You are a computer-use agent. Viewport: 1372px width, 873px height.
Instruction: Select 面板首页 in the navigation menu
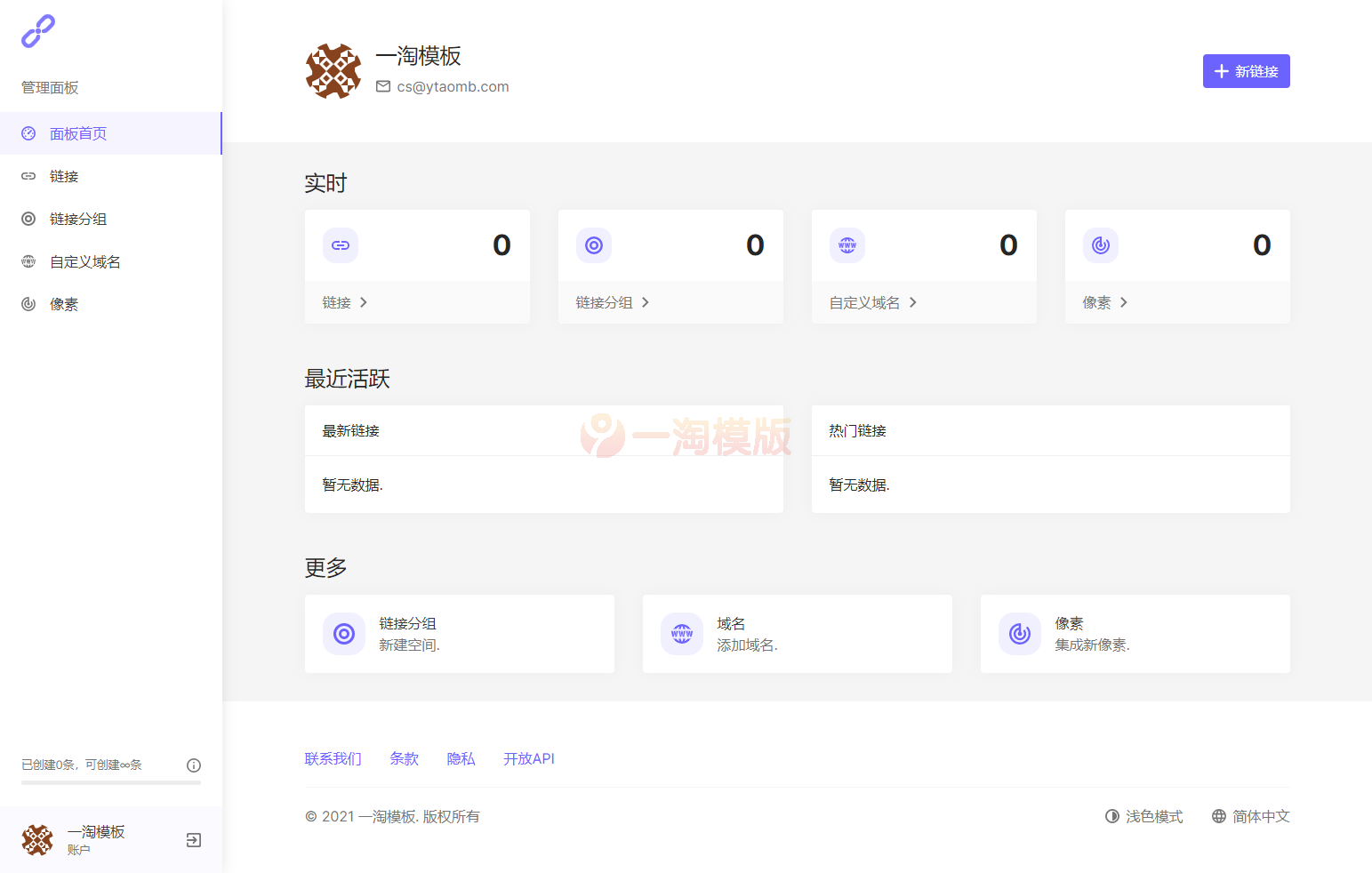77,132
